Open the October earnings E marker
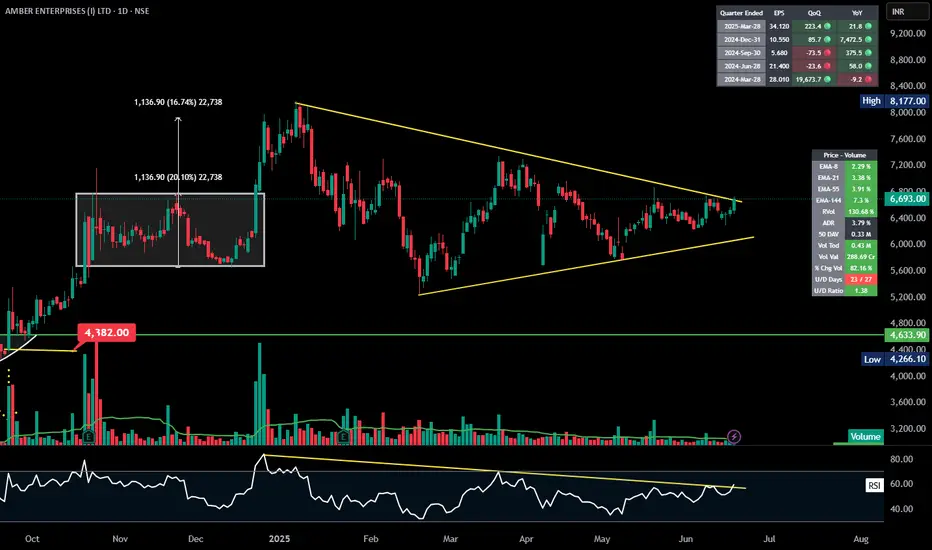This screenshot has width=932, height=550. (89, 437)
